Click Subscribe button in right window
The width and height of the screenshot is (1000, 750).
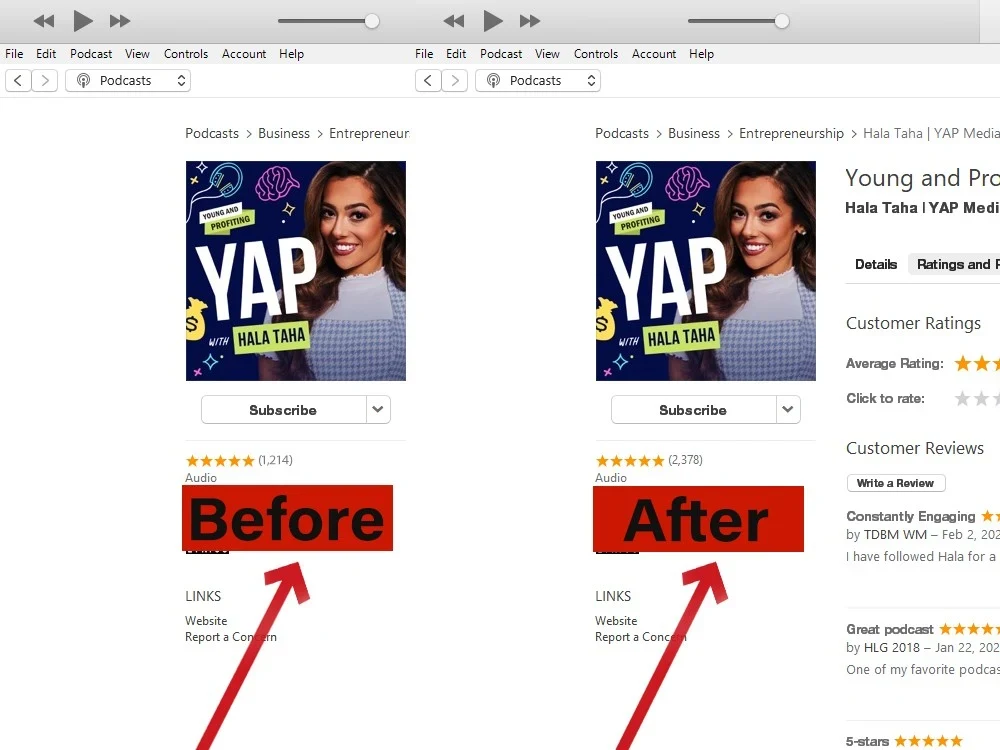click(693, 410)
